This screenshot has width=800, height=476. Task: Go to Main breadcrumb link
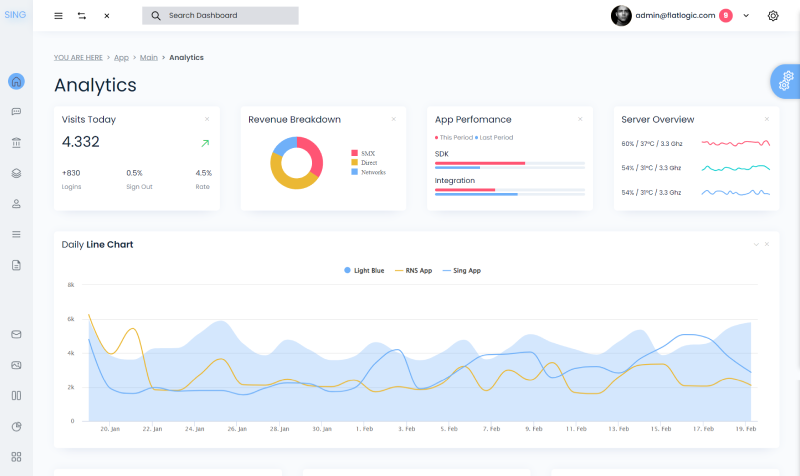pyautogui.click(x=148, y=58)
